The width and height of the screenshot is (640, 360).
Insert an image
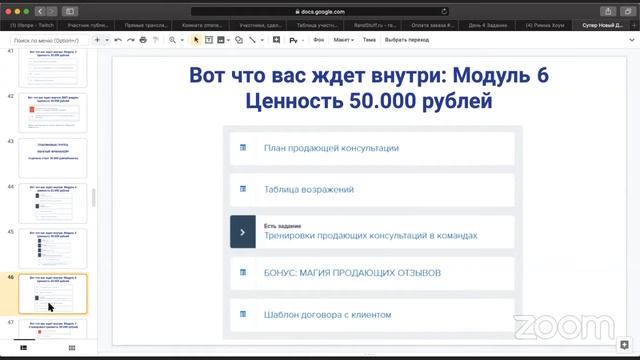(221, 40)
